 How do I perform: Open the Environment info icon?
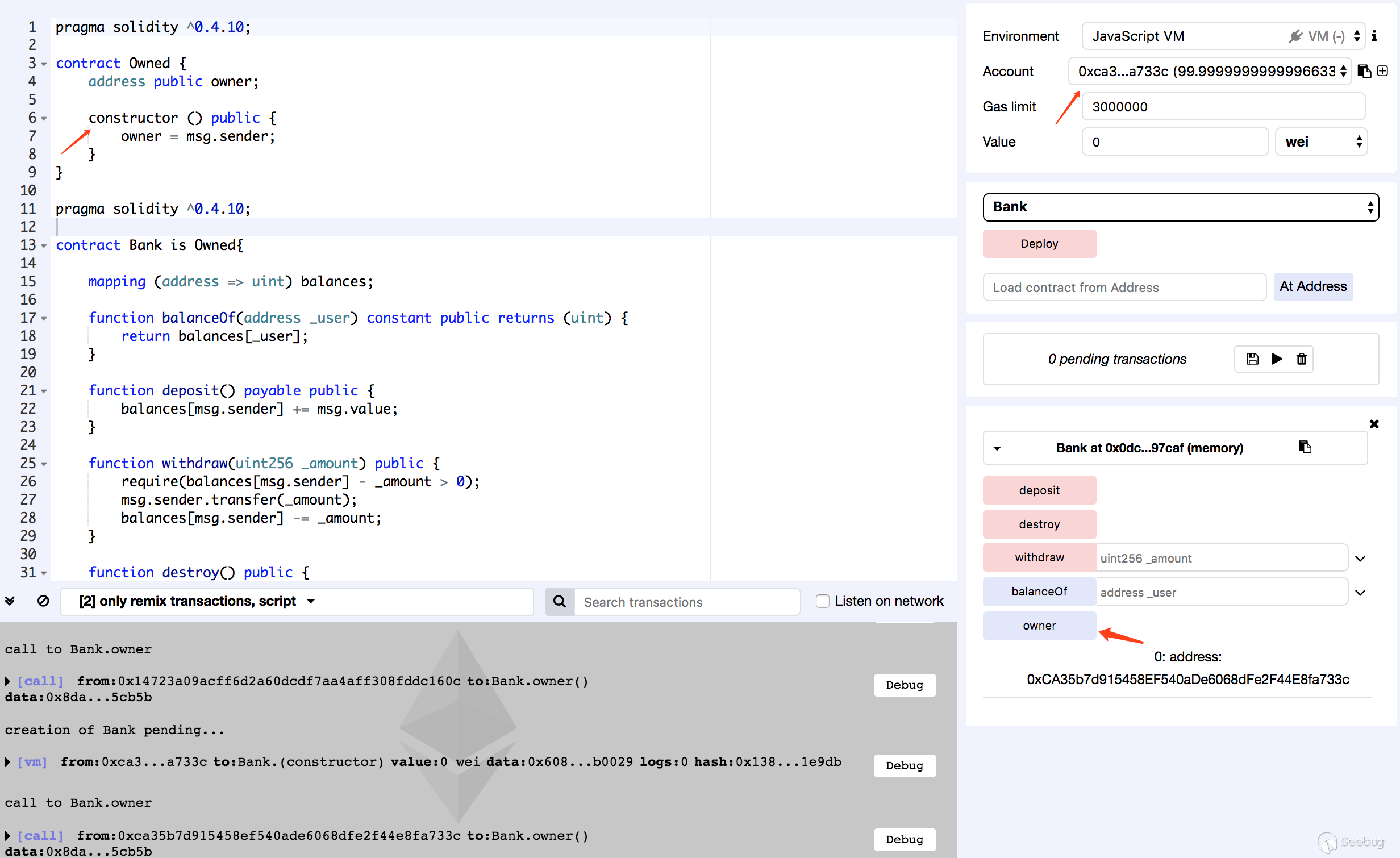pyautogui.click(x=1374, y=36)
